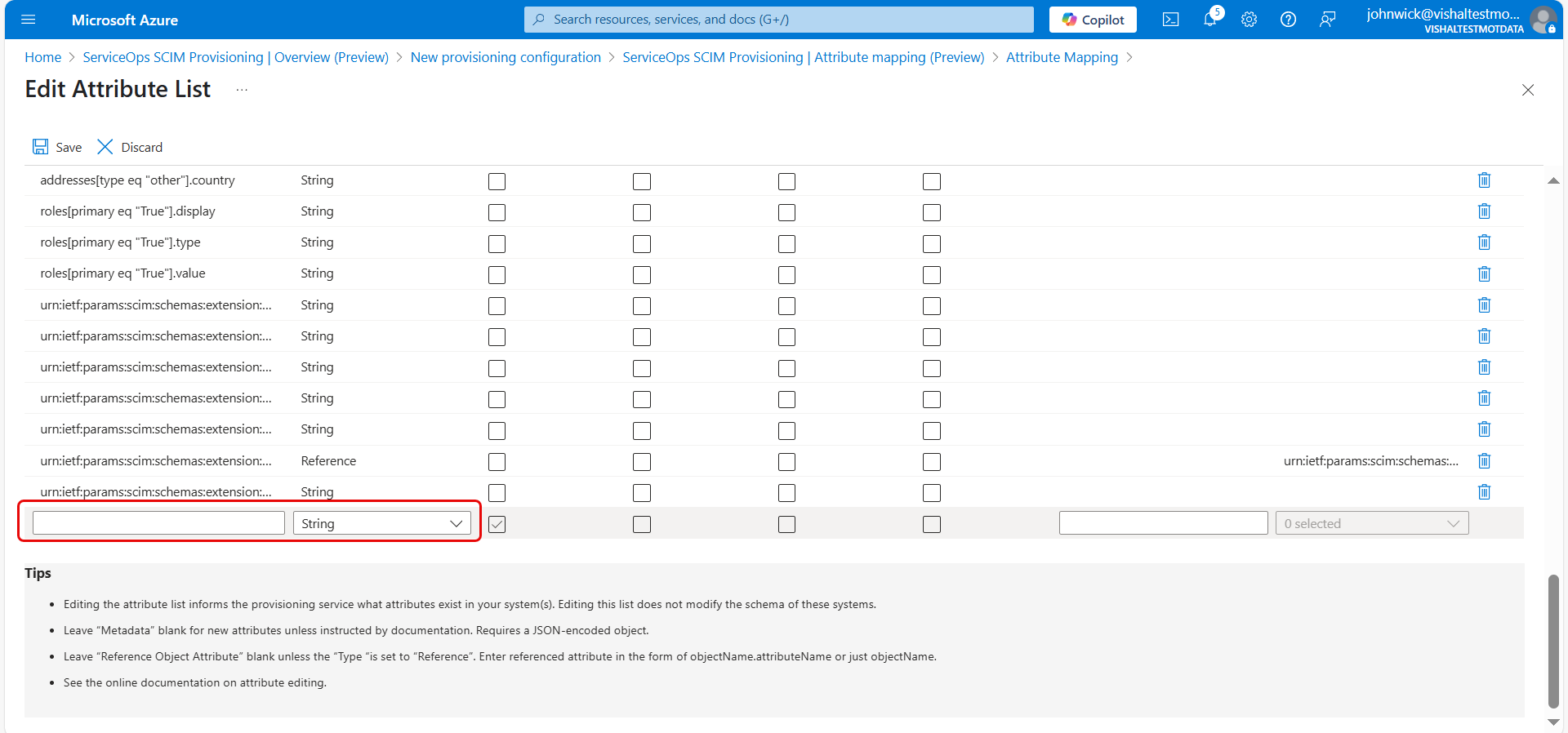The width and height of the screenshot is (1568, 733).
Task: Open the '0 selected' dropdown
Action: pos(1371,523)
